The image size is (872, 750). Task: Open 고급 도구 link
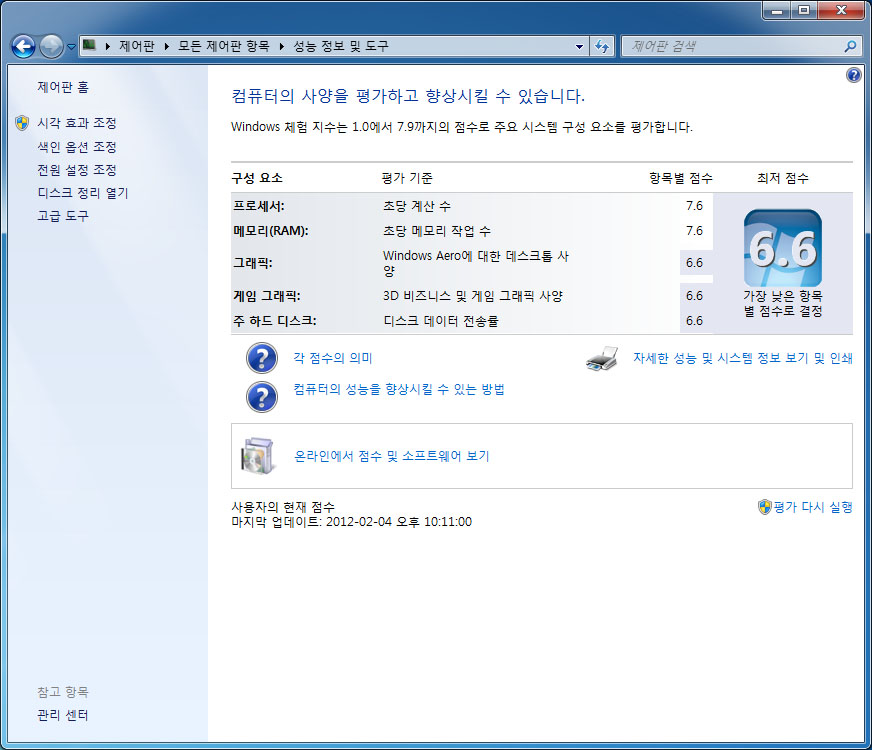tap(63, 216)
